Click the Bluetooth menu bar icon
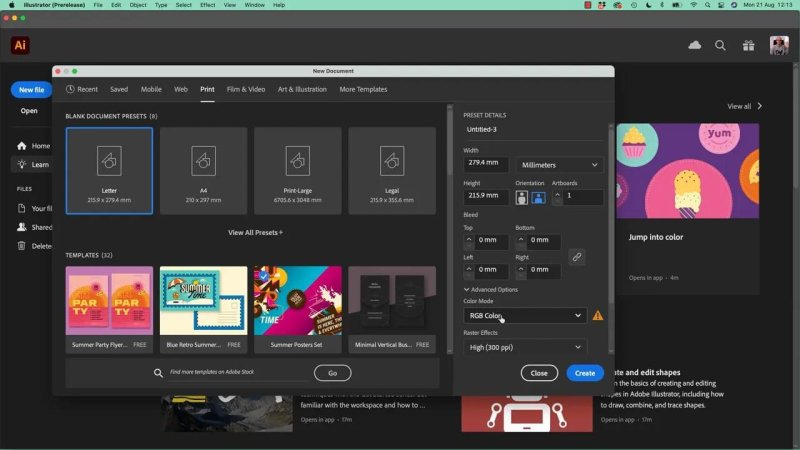This screenshot has height=450, width=800. pyautogui.click(x=662, y=5)
